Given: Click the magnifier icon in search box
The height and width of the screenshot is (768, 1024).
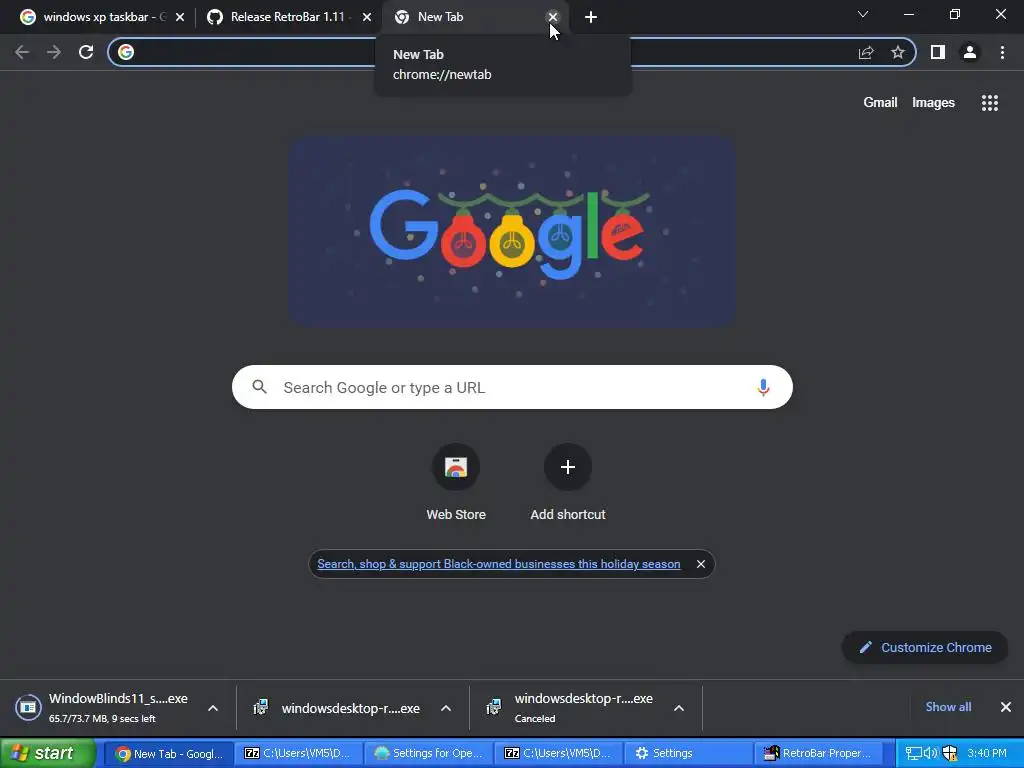Looking at the screenshot, I should [x=259, y=387].
